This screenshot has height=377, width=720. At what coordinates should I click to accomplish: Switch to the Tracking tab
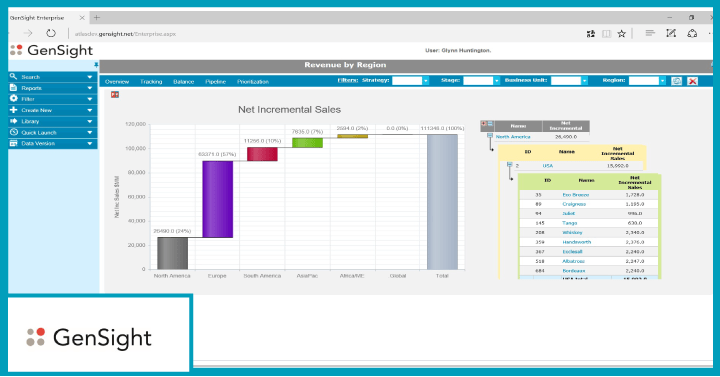[151, 82]
